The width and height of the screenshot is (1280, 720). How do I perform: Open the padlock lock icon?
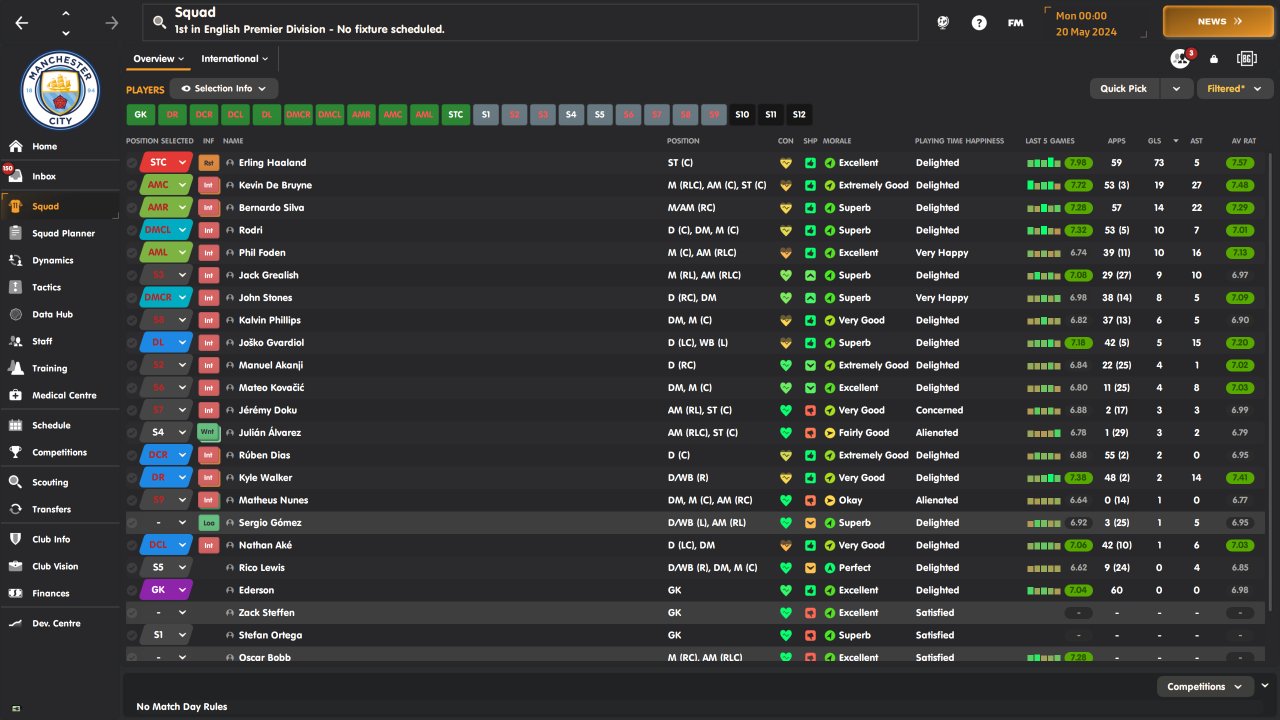pos(1214,59)
